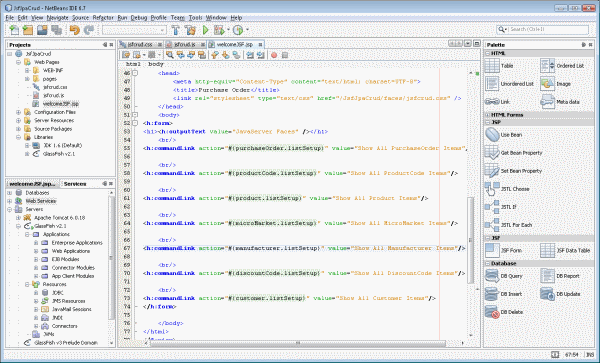Select the Unordered List palette item
This screenshot has height=363, width=600.
pyautogui.click(x=509, y=84)
